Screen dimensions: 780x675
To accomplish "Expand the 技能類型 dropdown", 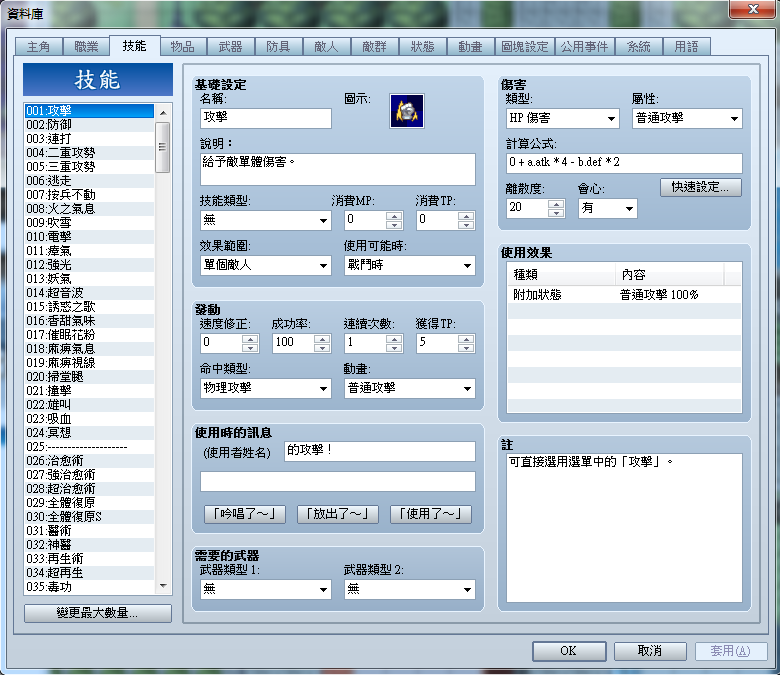I will point(266,220).
